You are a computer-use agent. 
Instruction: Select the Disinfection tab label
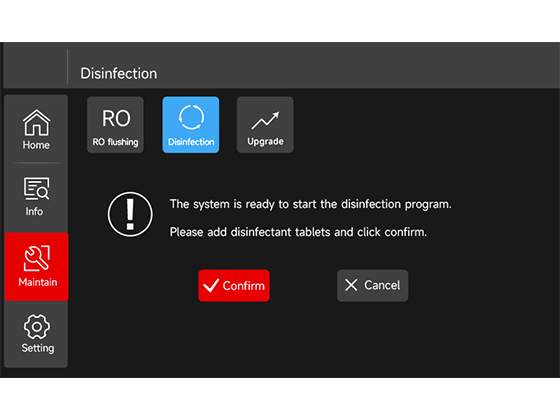click(191, 142)
